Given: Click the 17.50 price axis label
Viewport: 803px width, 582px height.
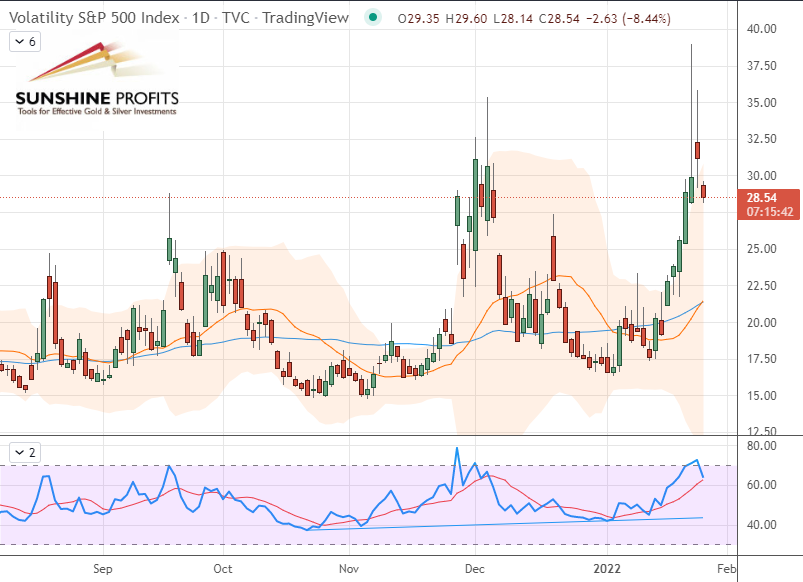Looking at the screenshot, I should 762,359.
